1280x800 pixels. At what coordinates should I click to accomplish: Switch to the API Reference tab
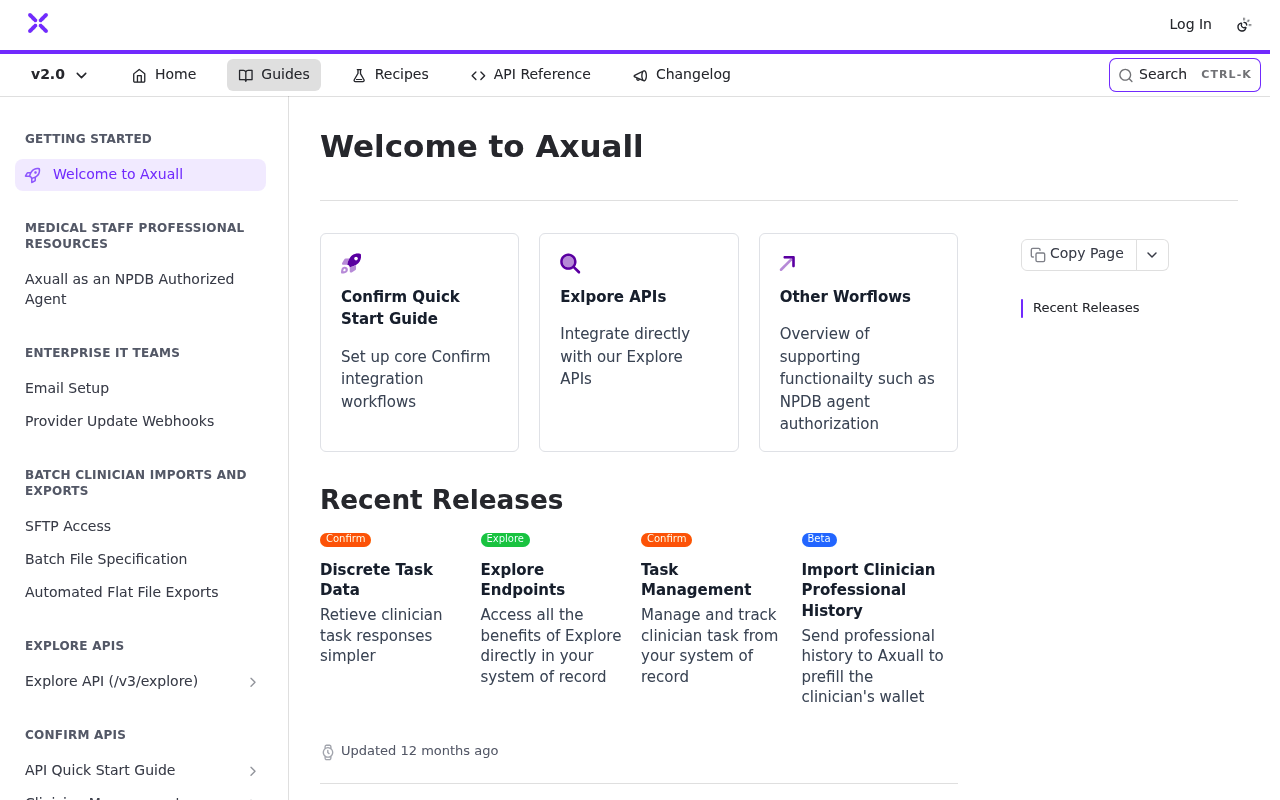(530, 75)
